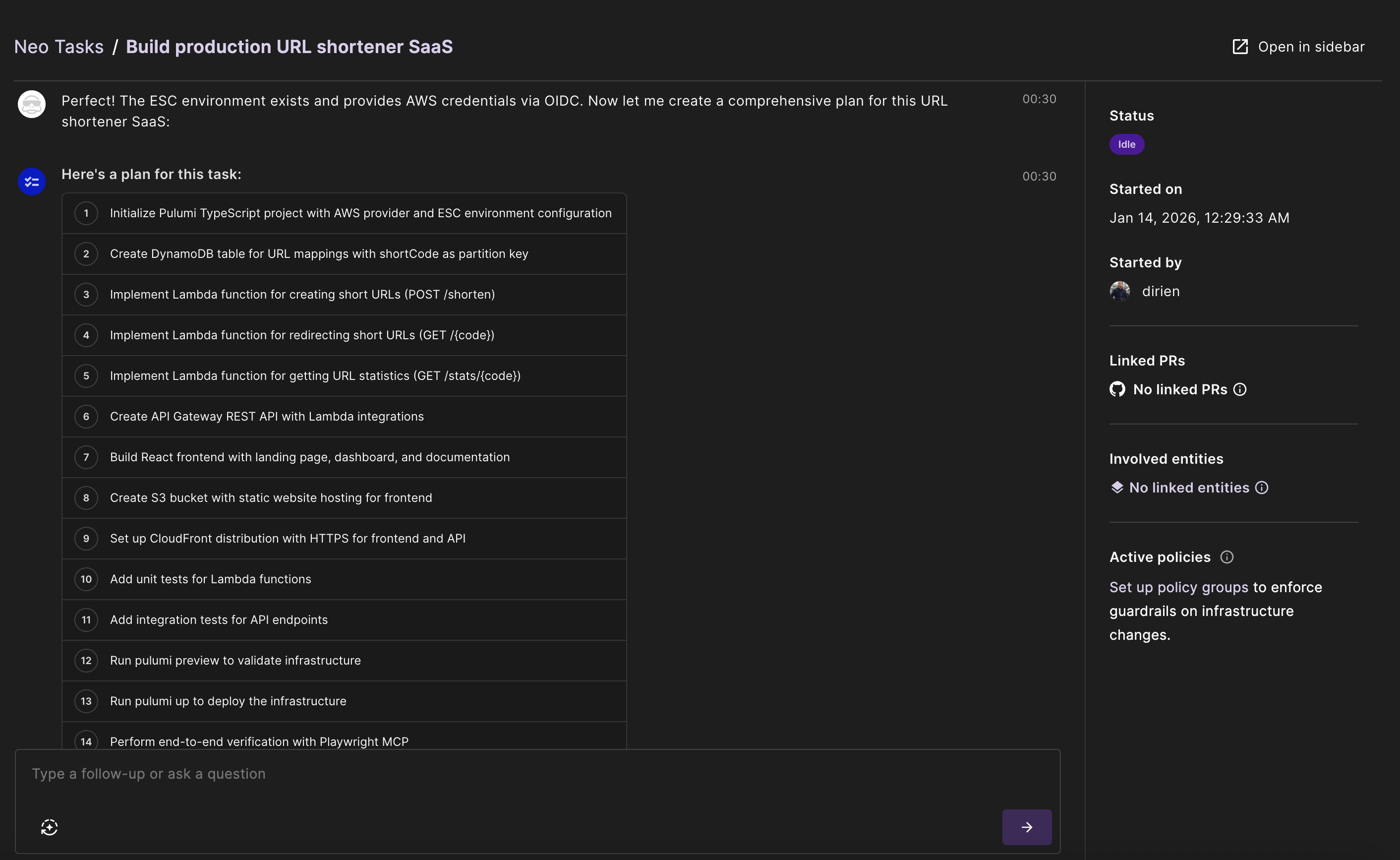Click the GitHub icon beside No linked PRs
The image size is (1400, 860).
1117,389
